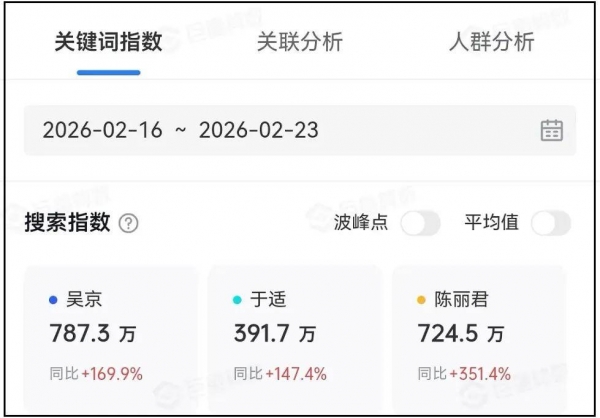Select the 陈丽君 keyword name
Screen dimensions: 600x418
(x=461, y=299)
